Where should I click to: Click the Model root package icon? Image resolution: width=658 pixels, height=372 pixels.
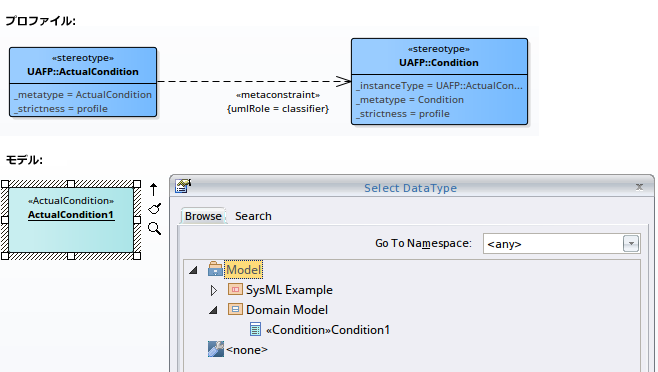[x=215, y=269]
